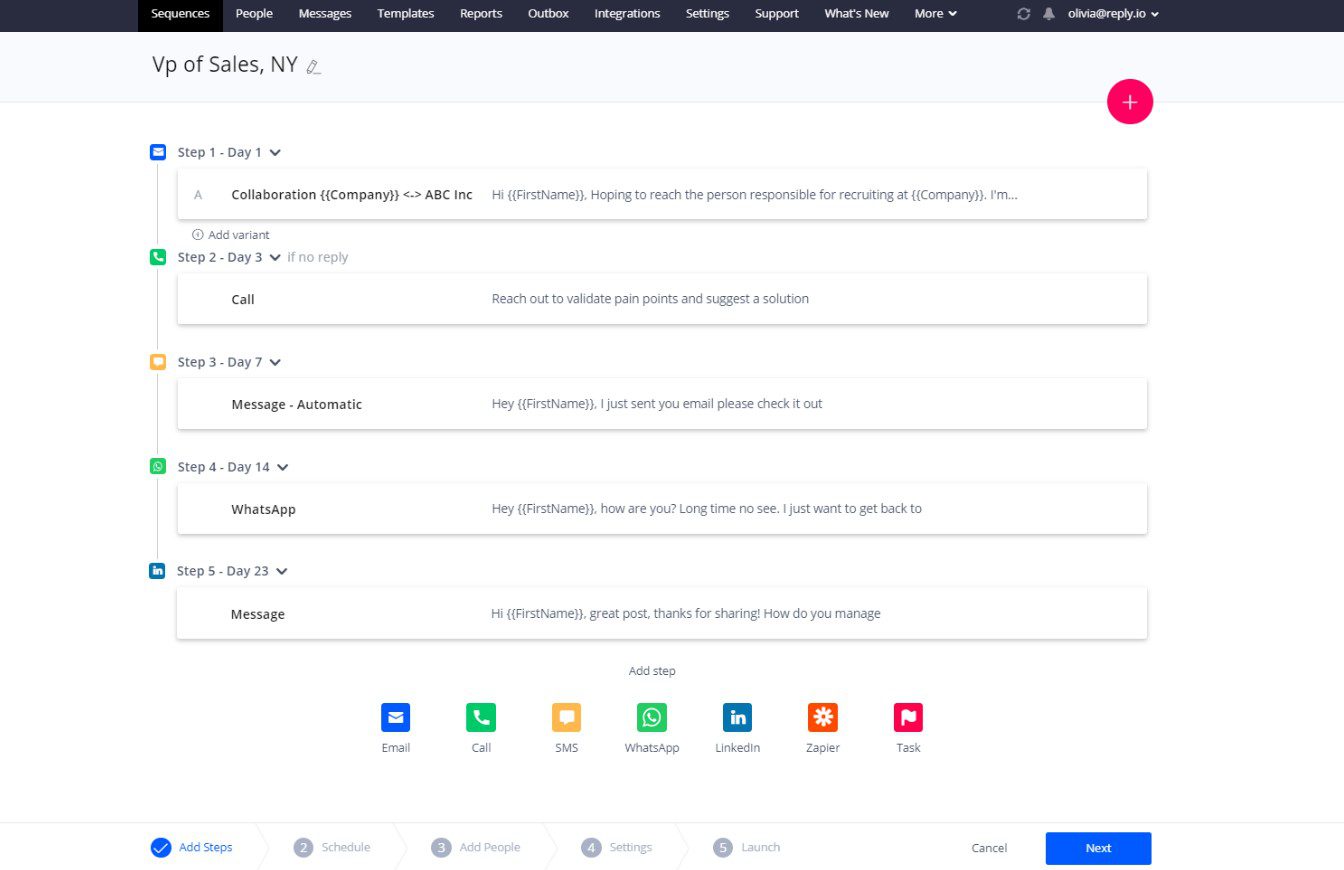Open the Reports tab
The height and width of the screenshot is (870, 1344).
point(481,14)
